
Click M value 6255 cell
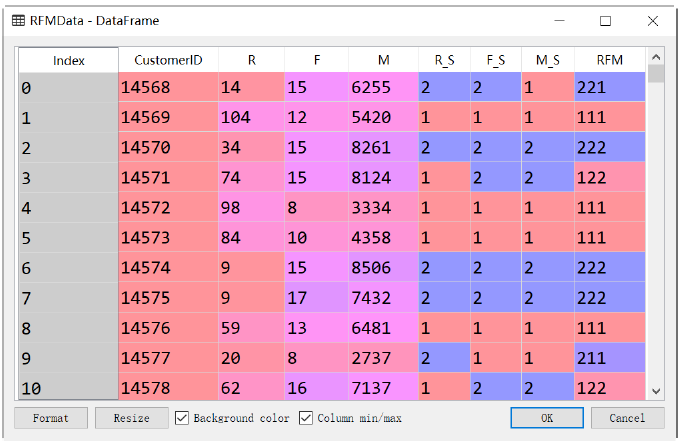(383, 87)
